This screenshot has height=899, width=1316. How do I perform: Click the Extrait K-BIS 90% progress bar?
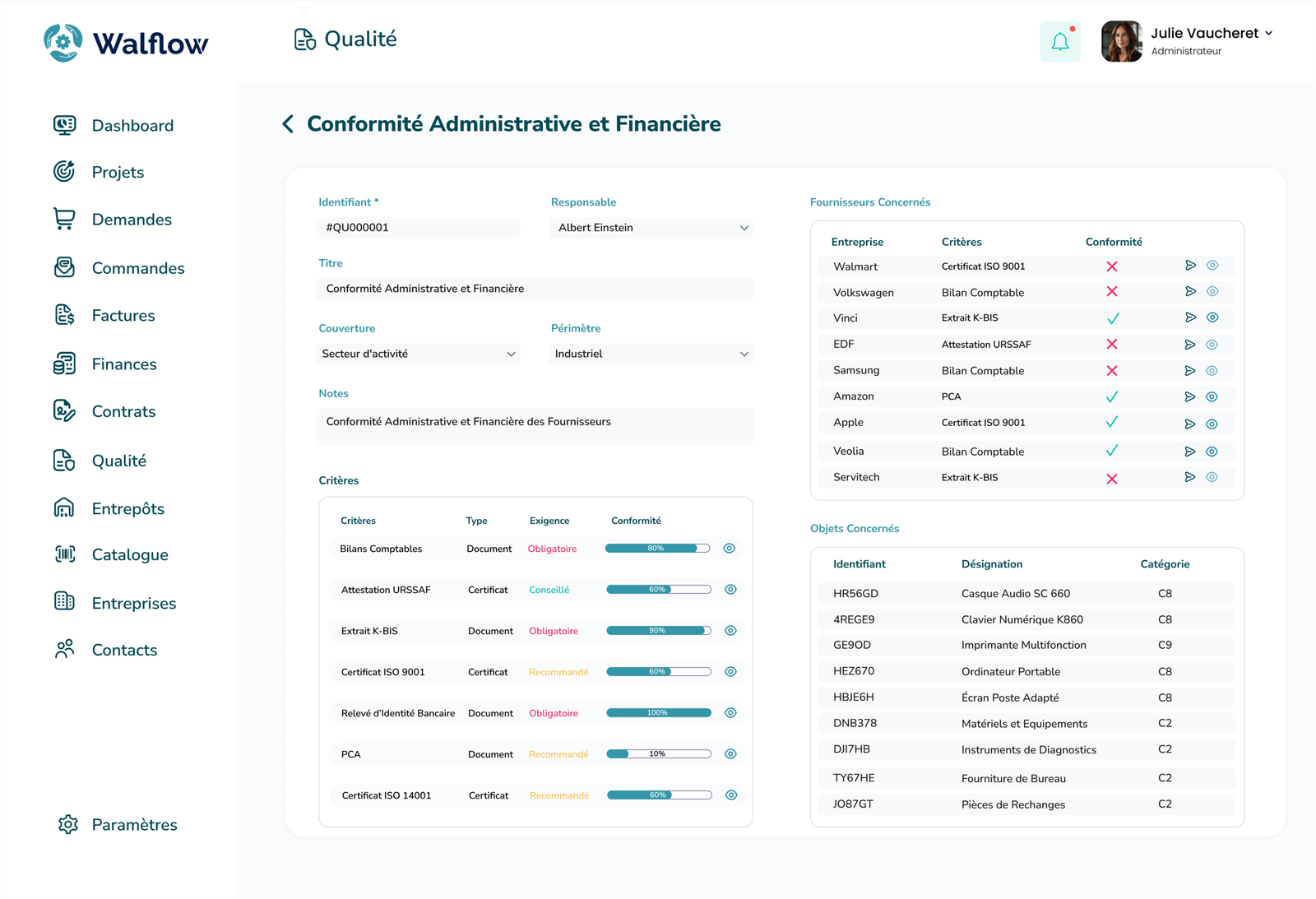(x=658, y=631)
